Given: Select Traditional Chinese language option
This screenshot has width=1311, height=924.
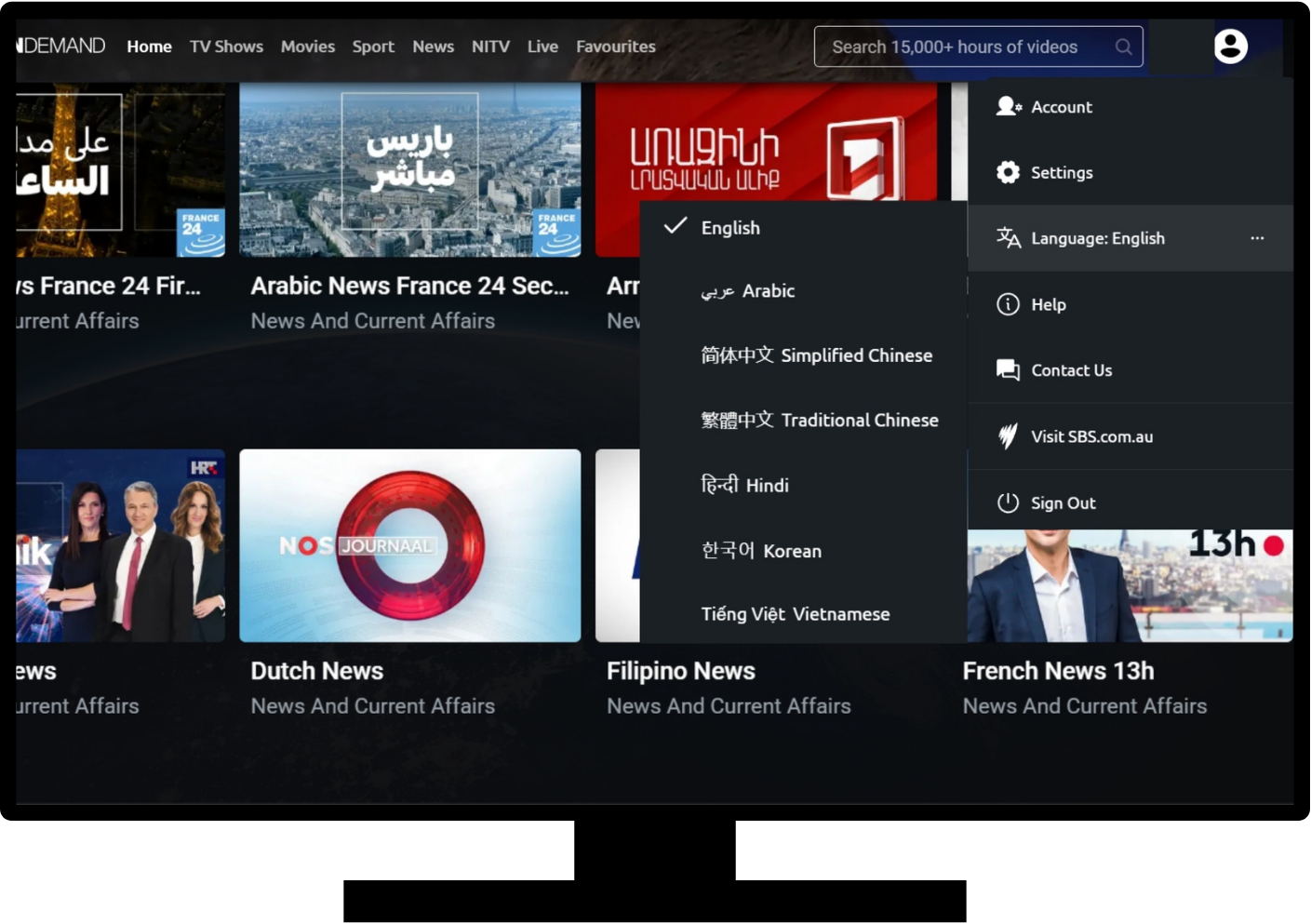Looking at the screenshot, I should pos(804,421).
